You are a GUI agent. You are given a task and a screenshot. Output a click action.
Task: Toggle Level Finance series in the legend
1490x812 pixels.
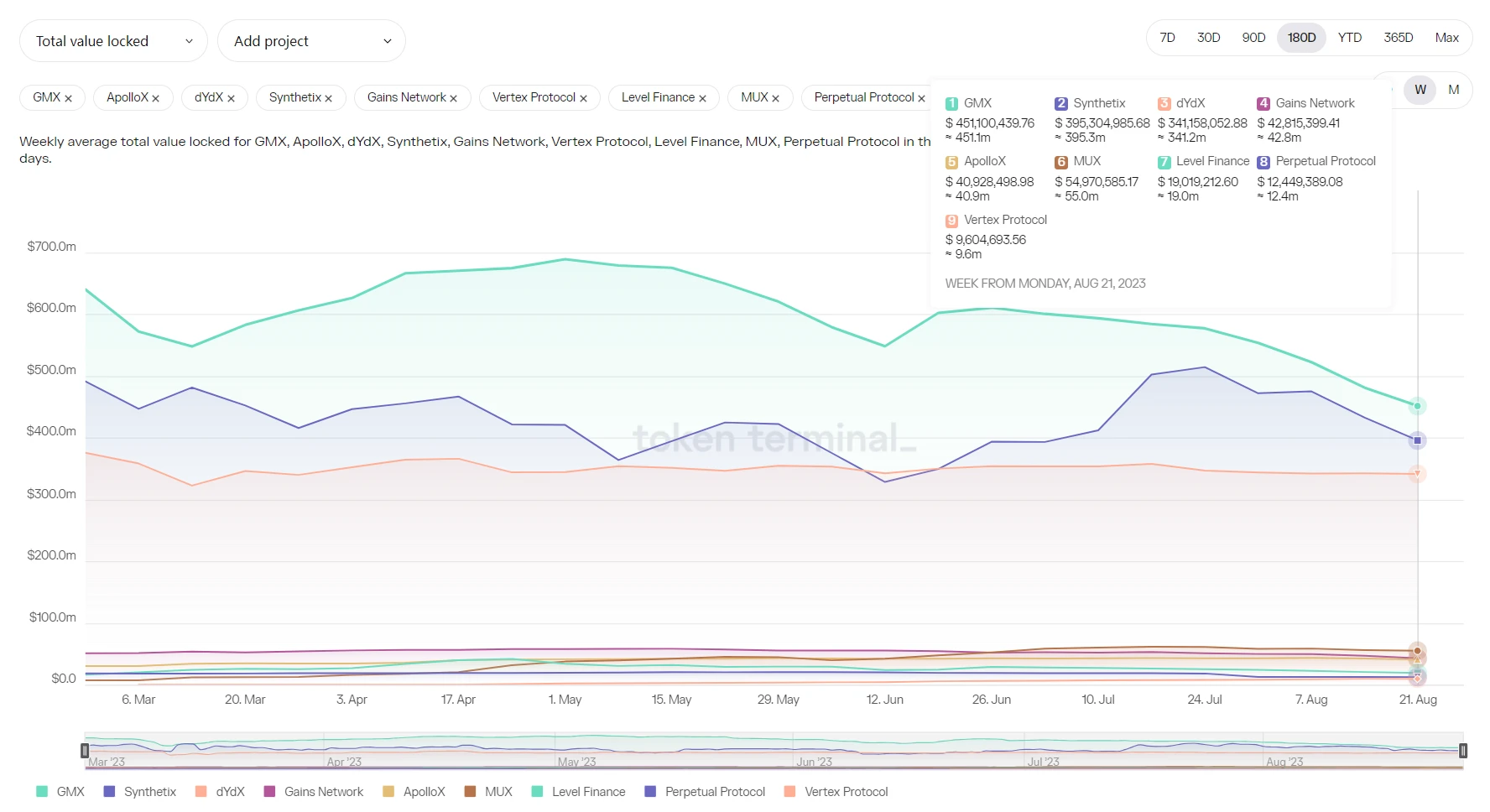click(579, 792)
